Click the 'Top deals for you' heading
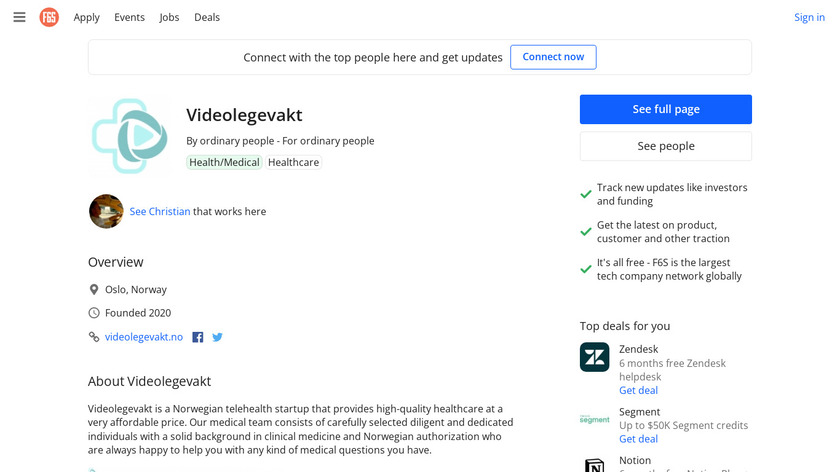840x472 pixels. tap(625, 326)
